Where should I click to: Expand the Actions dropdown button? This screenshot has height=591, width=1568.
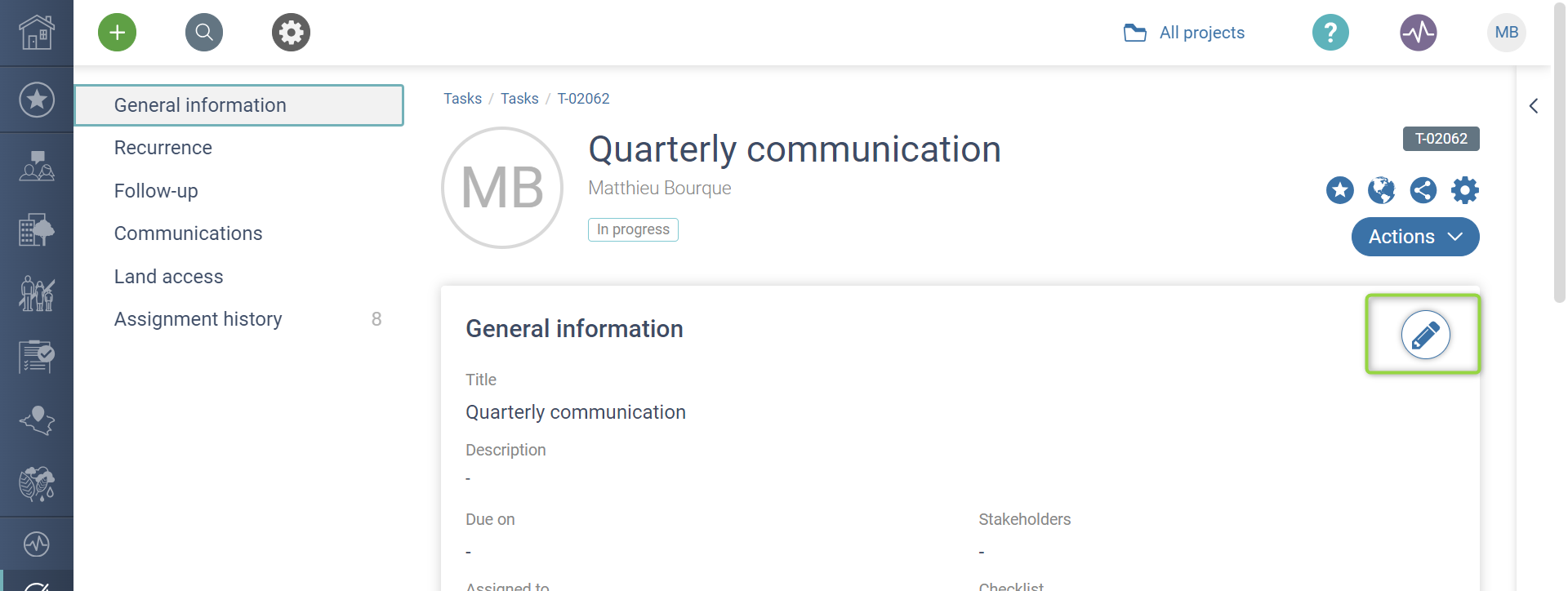[1414, 237]
